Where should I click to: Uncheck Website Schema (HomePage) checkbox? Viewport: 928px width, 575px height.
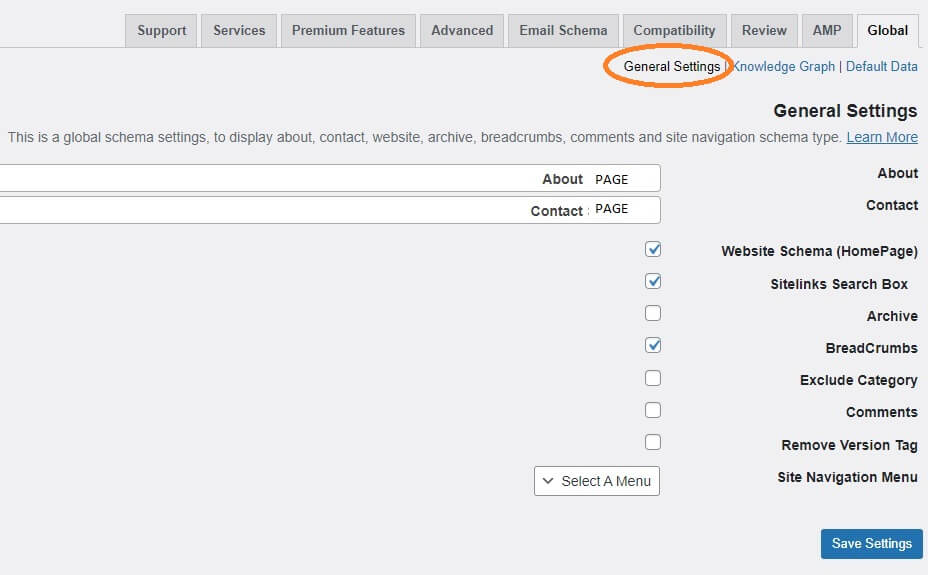[x=653, y=249]
